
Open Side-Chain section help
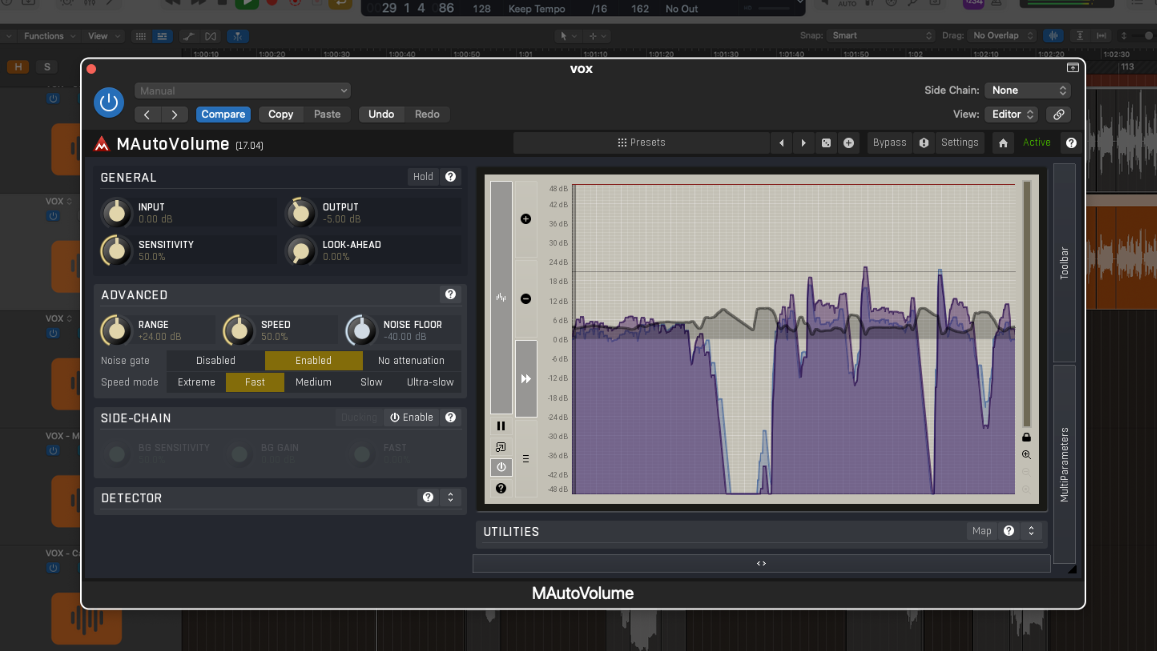point(450,418)
